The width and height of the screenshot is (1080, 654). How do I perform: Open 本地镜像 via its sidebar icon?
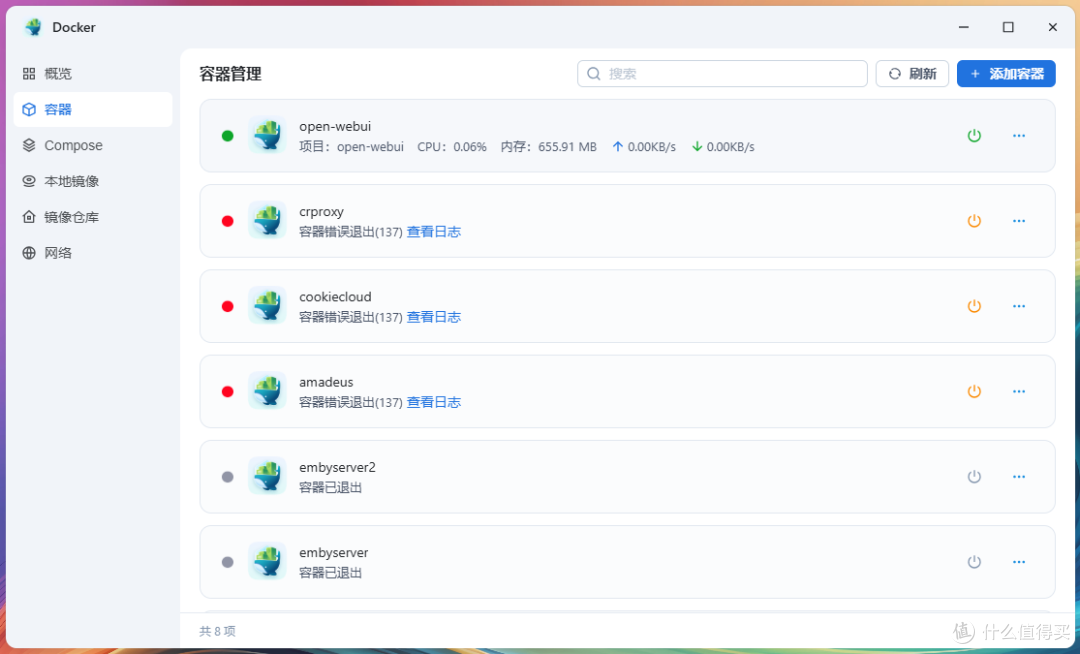(x=30, y=181)
